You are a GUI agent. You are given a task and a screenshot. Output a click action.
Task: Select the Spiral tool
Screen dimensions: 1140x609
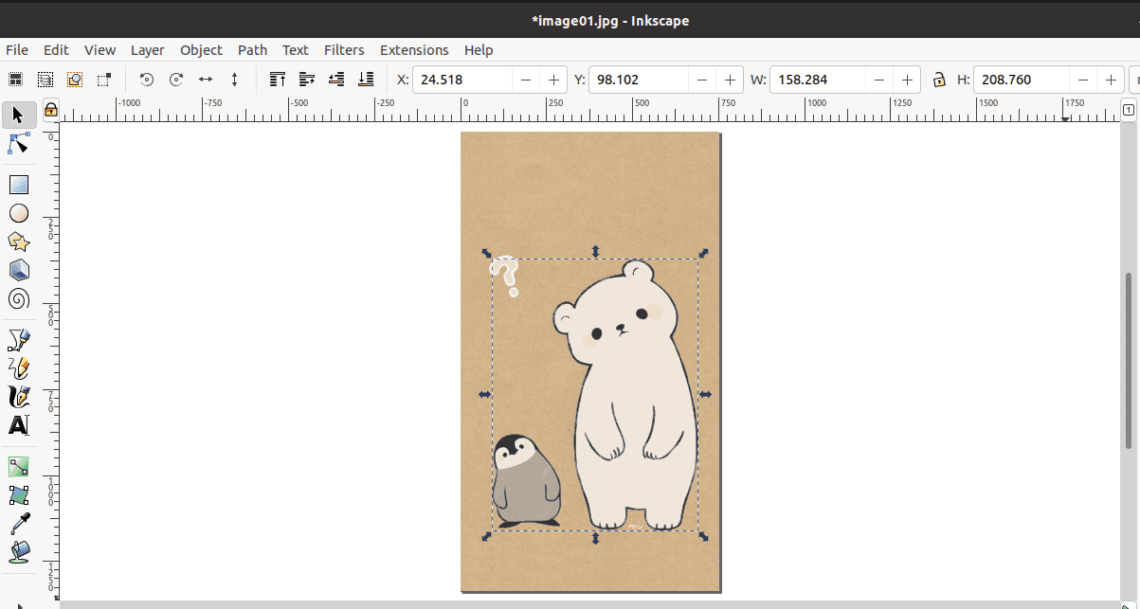[x=17, y=299]
